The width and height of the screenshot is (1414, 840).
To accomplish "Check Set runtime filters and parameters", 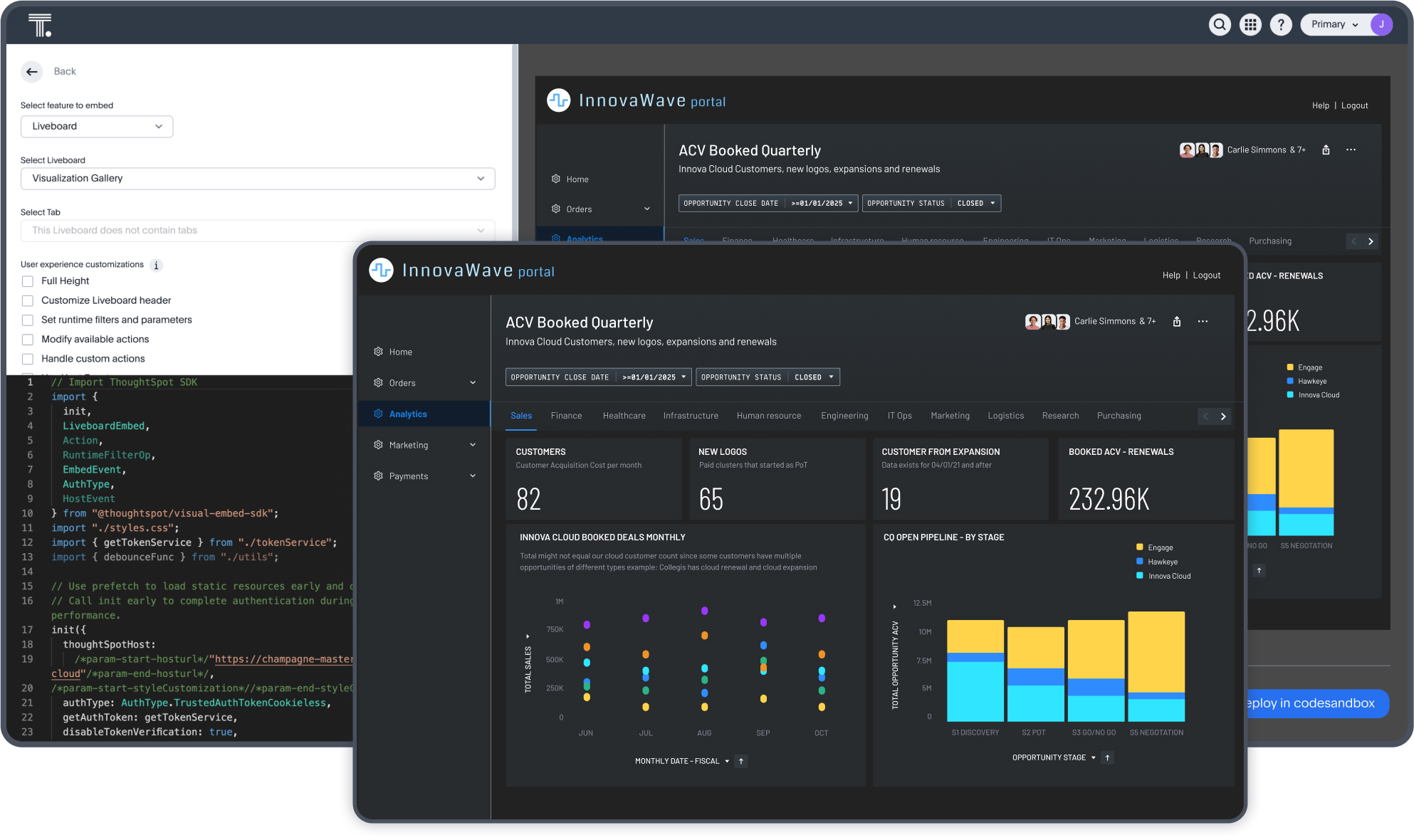I will pyautogui.click(x=28, y=320).
